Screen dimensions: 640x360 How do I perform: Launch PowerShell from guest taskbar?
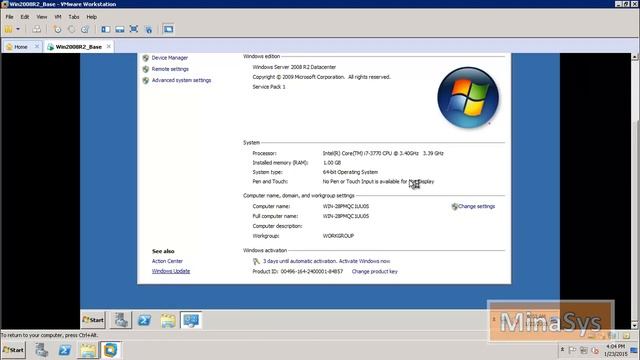tap(144, 320)
